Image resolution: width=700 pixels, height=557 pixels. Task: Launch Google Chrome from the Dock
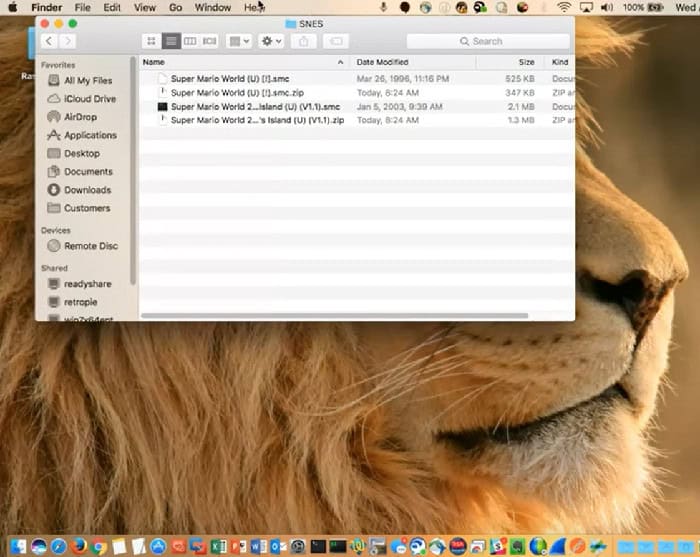(x=99, y=546)
